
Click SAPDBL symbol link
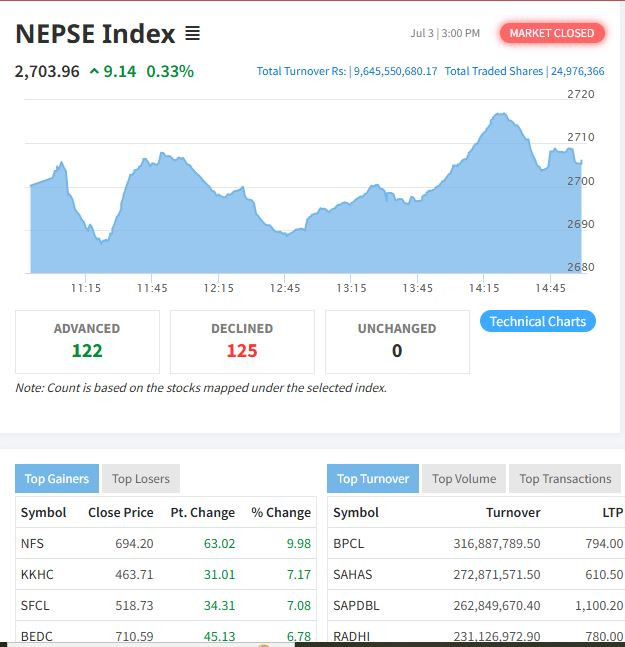click(x=356, y=605)
